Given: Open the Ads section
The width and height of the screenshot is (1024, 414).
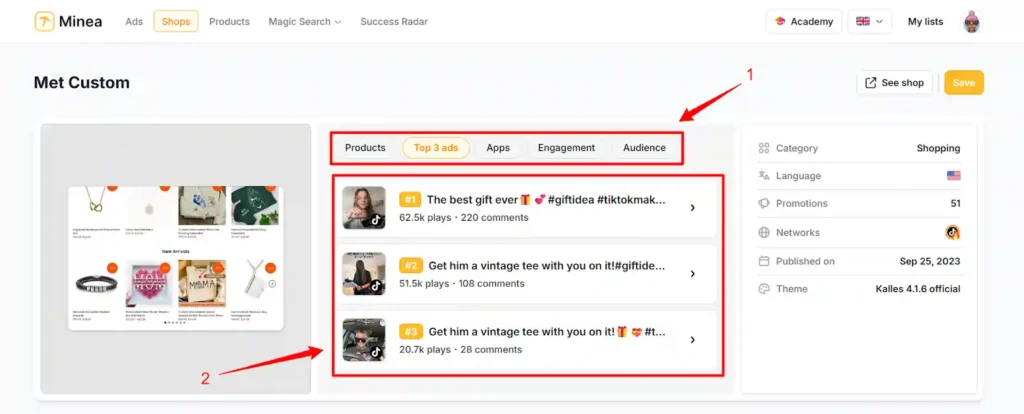Looking at the screenshot, I should tap(134, 22).
